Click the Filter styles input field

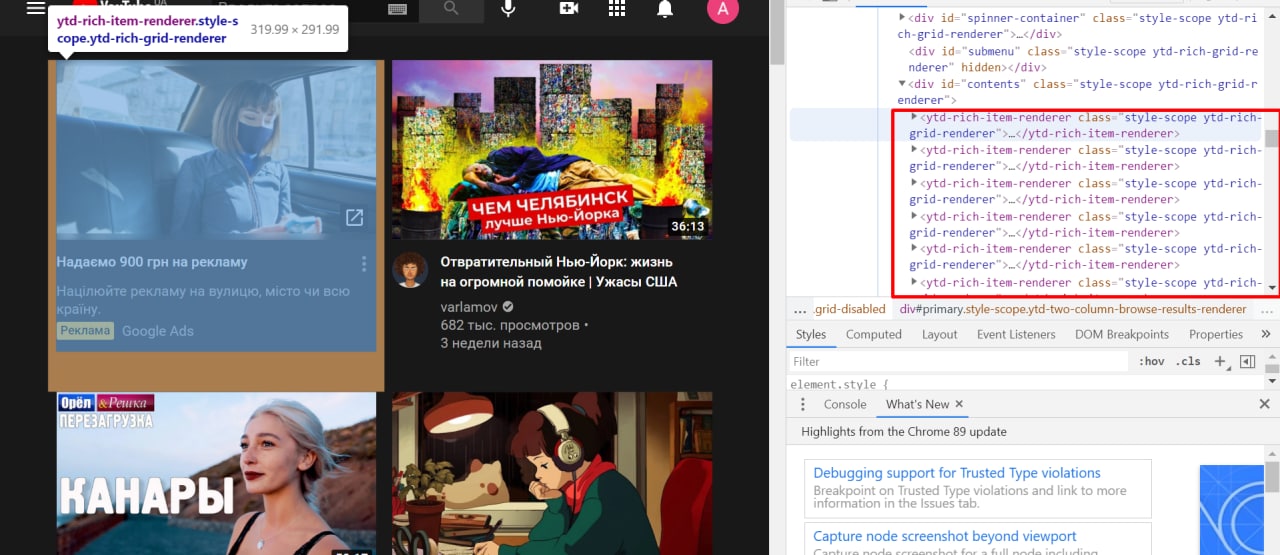pos(960,361)
